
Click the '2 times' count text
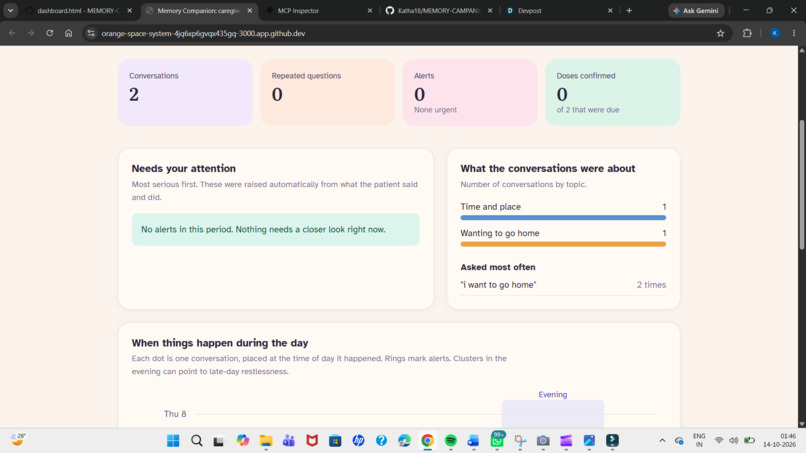tap(651, 285)
